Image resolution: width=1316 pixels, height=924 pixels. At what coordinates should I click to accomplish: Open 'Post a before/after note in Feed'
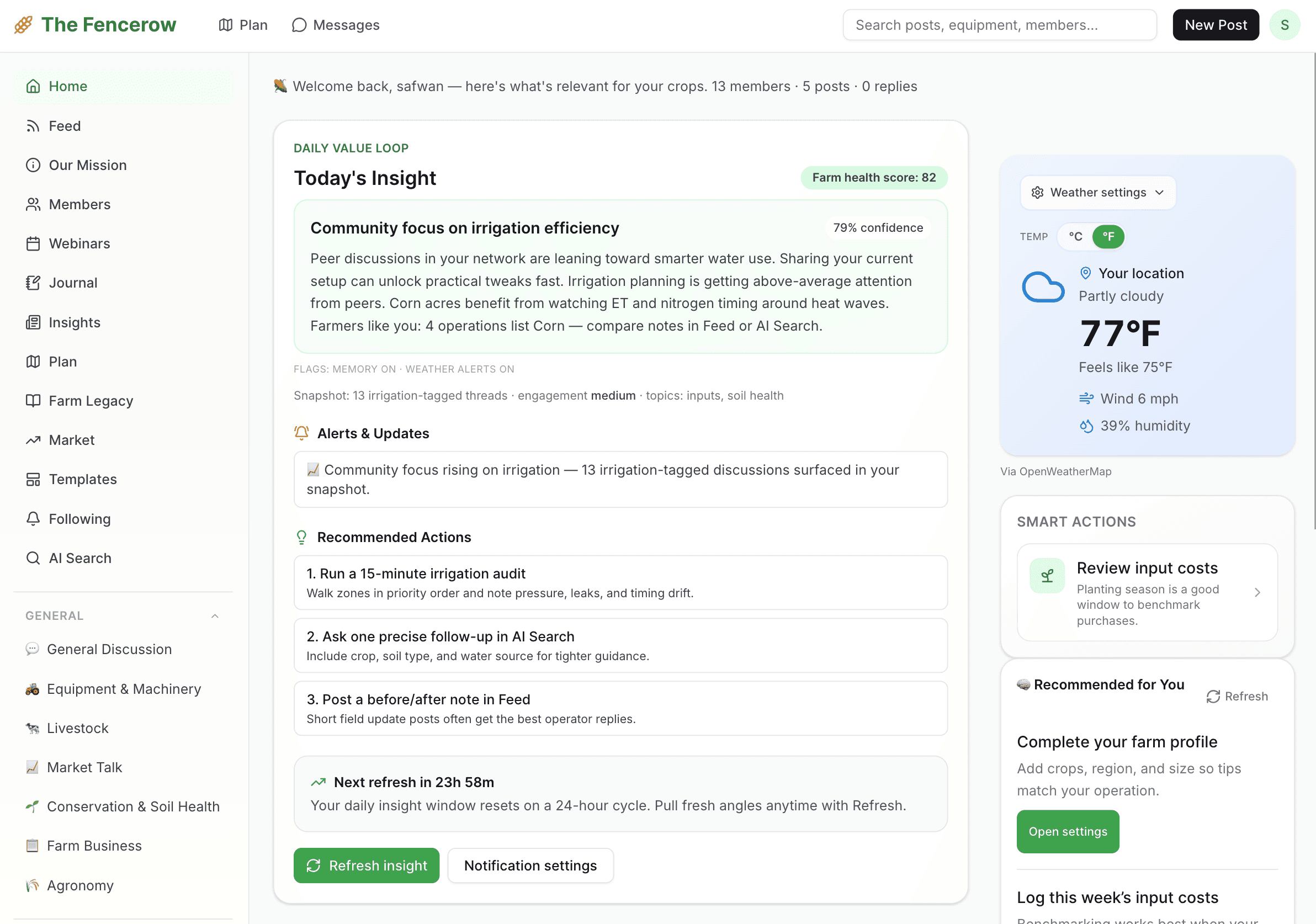click(x=620, y=709)
